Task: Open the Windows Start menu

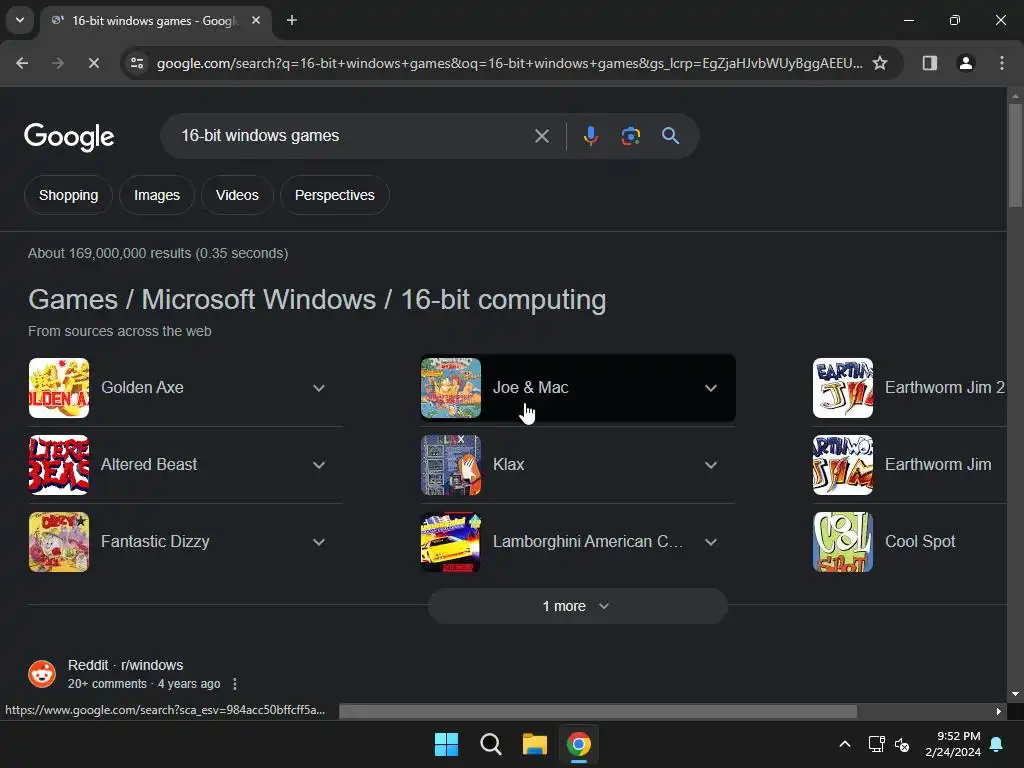Action: pyautogui.click(x=446, y=744)
